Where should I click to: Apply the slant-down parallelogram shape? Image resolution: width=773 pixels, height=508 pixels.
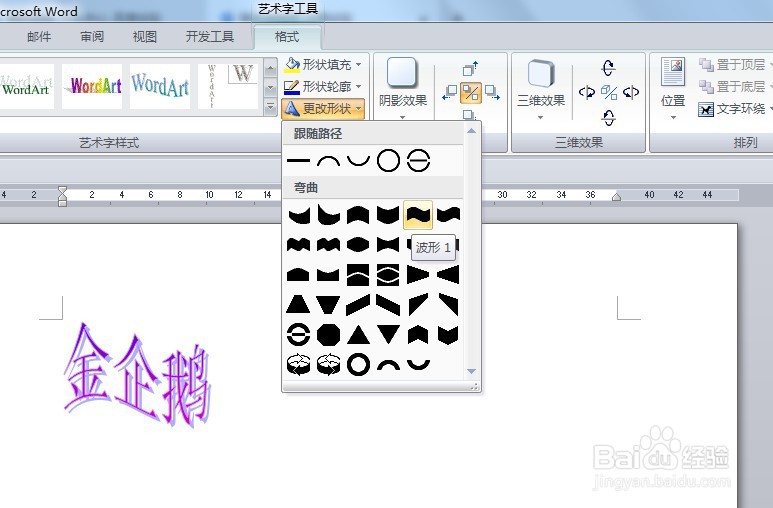[388, 305]
